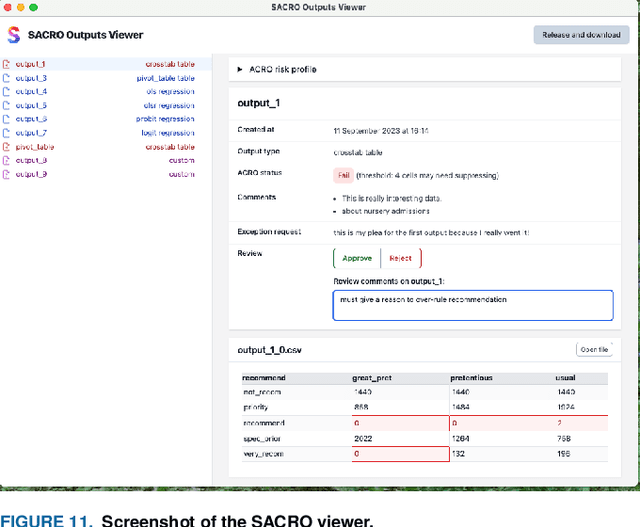
Task: Reject the output_1 review
Action: [x=400, y=258]
